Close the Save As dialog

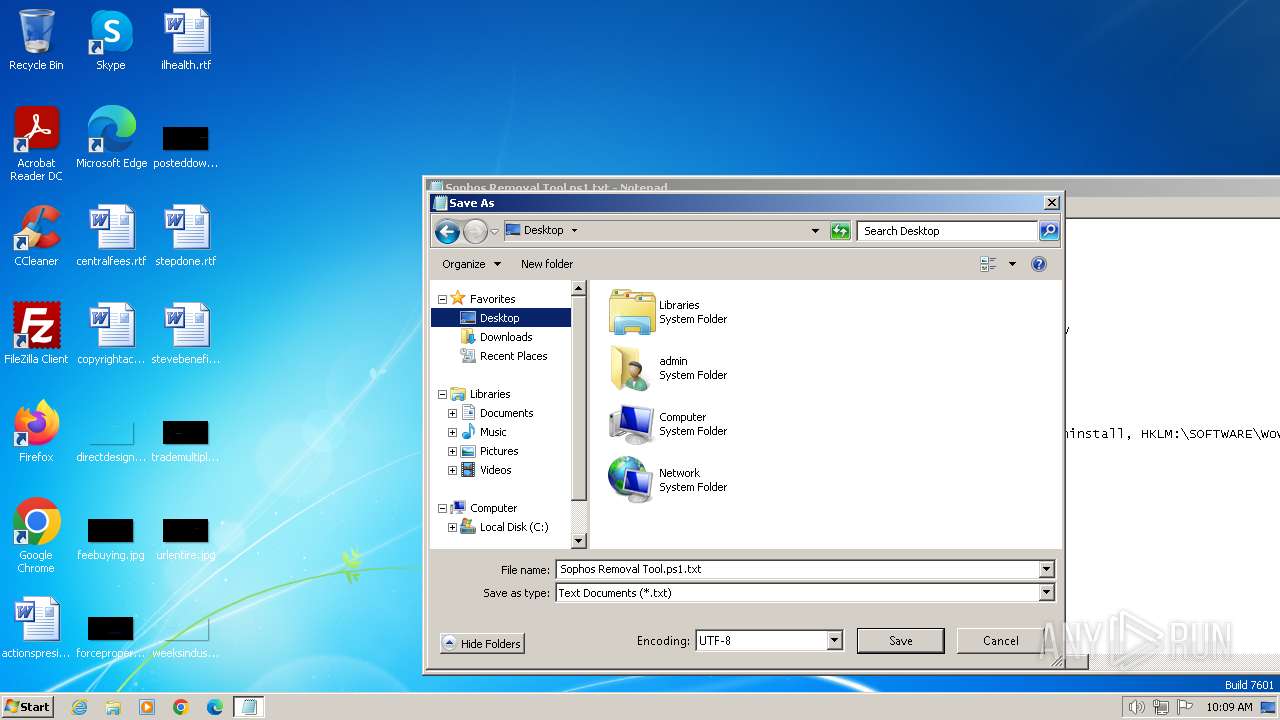coord(1051,203)
